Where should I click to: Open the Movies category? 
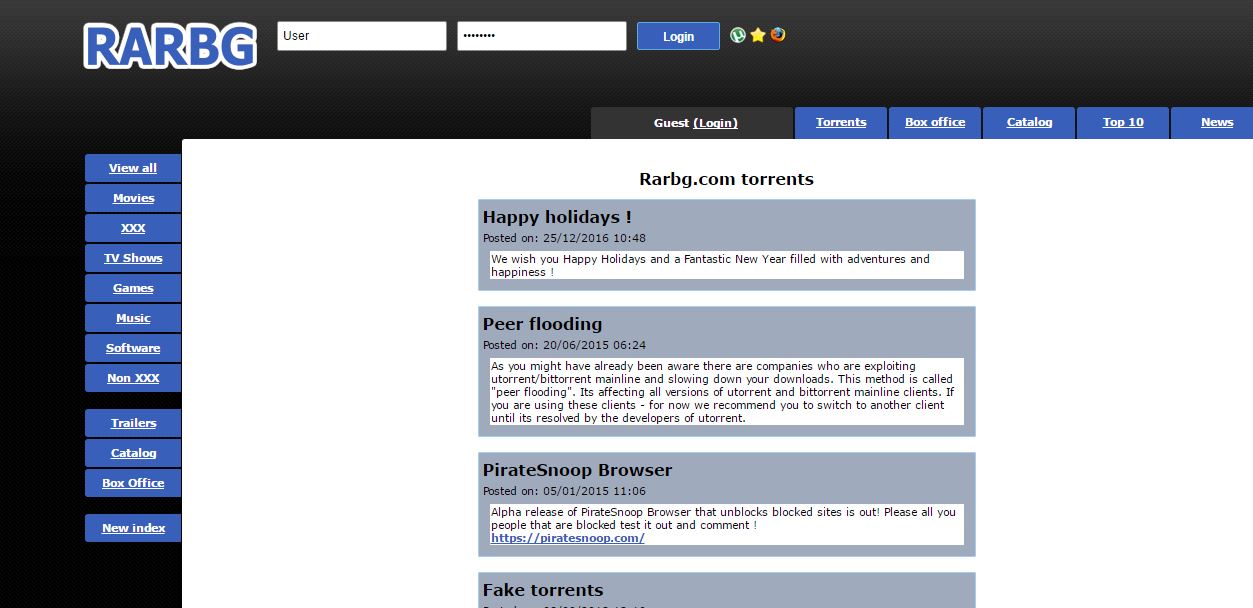pyautogui.click(x=133, y=198)
